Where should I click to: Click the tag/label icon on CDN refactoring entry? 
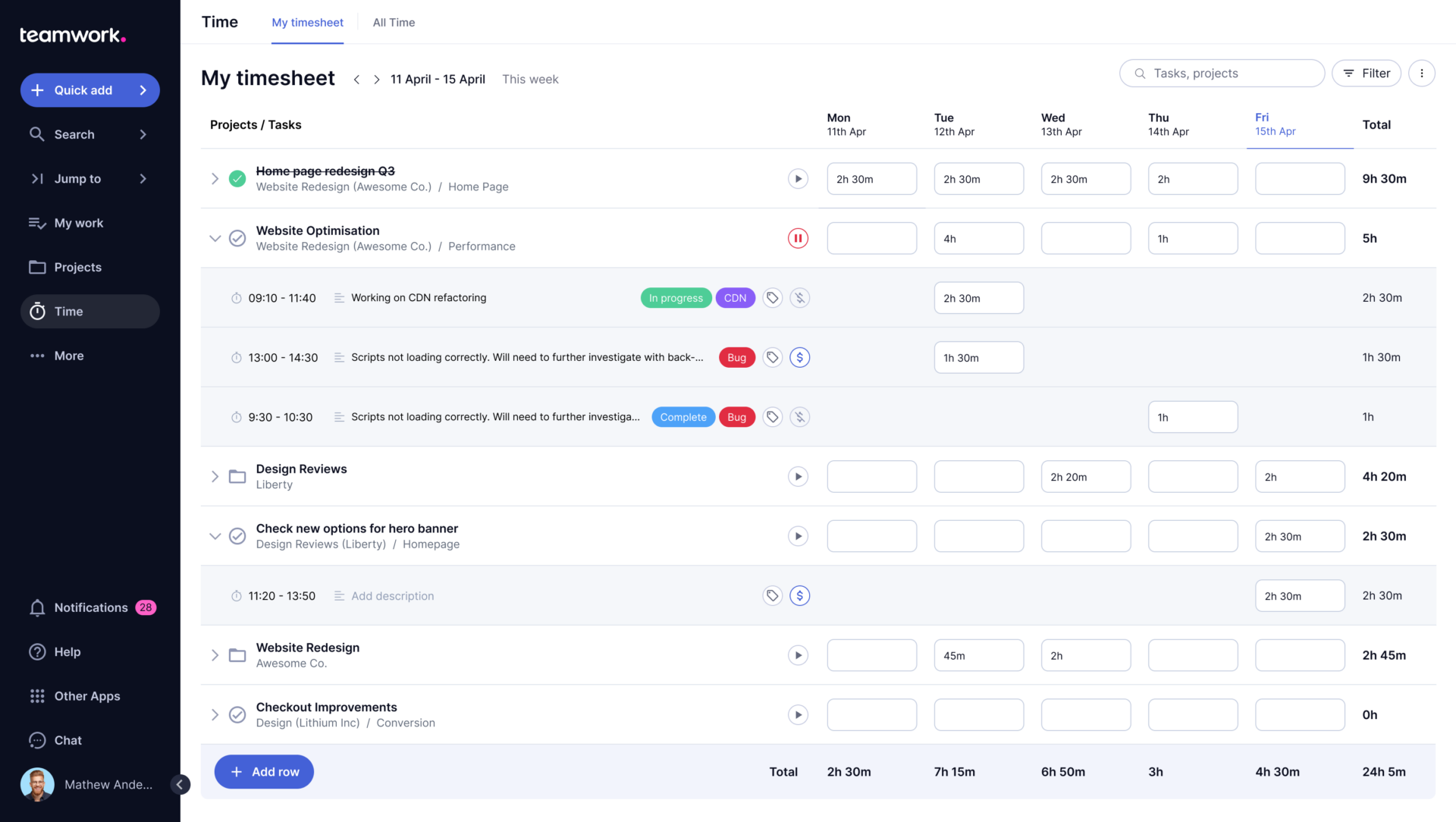[772, 297]
